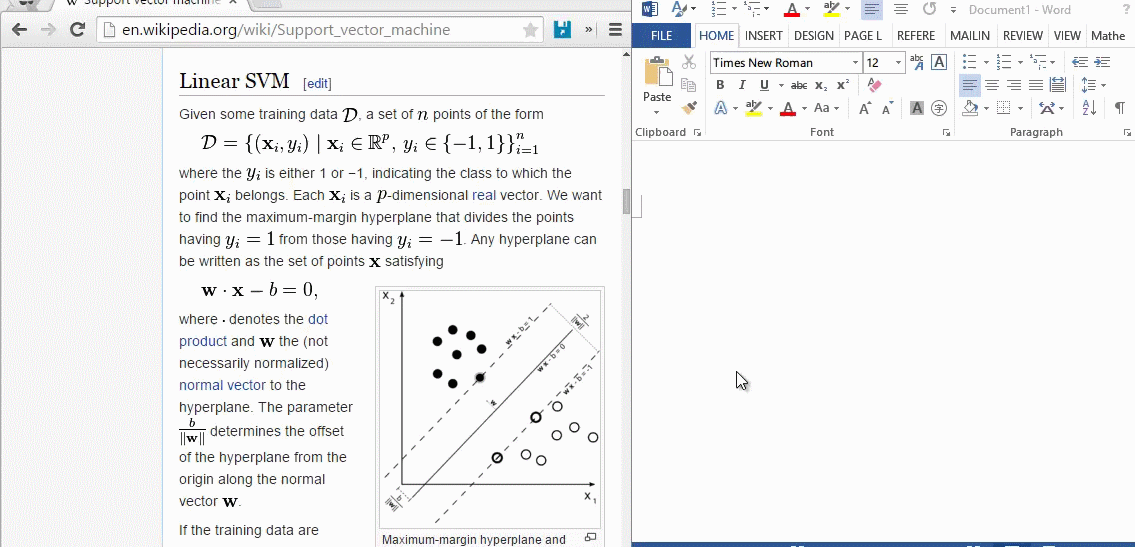
Task: Click Sort A-Z icon in Paragraph group
Action: (x=1090, y=109)
